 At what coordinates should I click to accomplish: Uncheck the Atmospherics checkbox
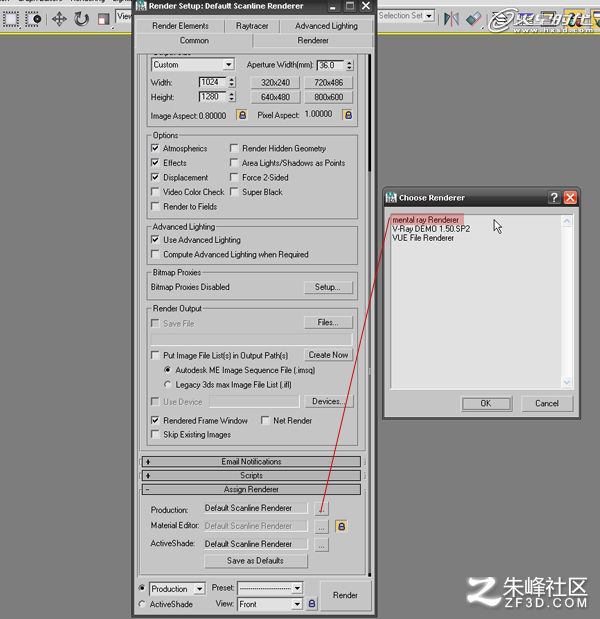(x=155, y=148)
